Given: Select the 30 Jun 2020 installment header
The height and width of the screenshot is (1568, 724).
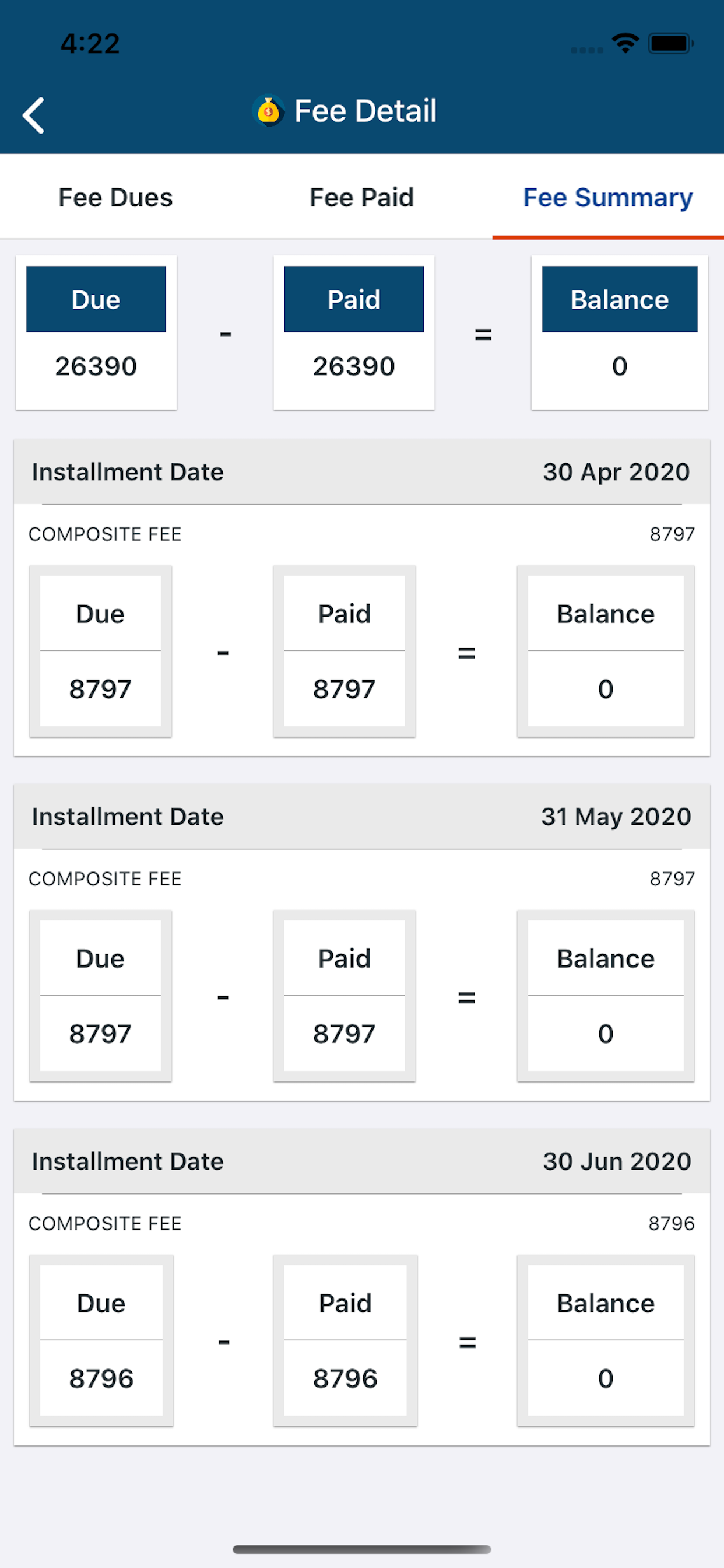Looking at the screenshot, I should tap(361, 1161).
